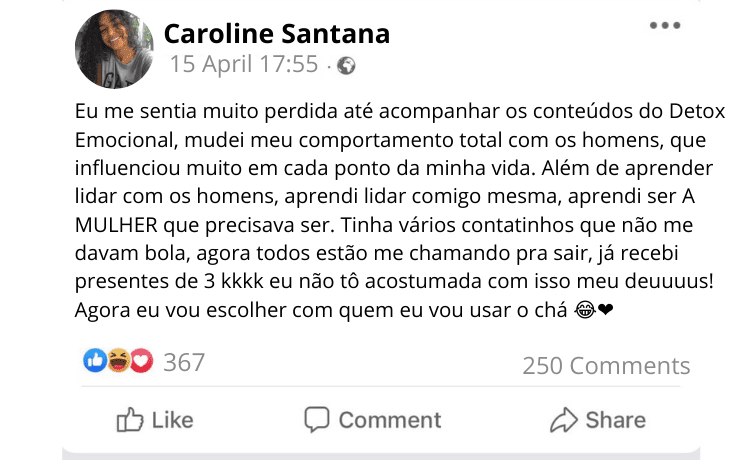Open the 15 April 17:55 timestamp link
The height and width of the screenshot is (460, 738).
244,64
